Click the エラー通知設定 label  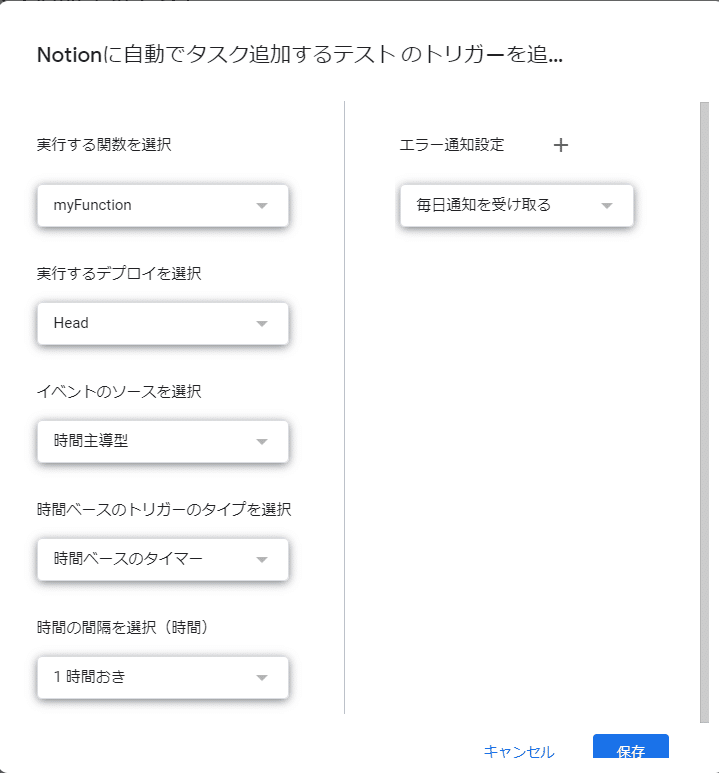[x=452, y=145]
